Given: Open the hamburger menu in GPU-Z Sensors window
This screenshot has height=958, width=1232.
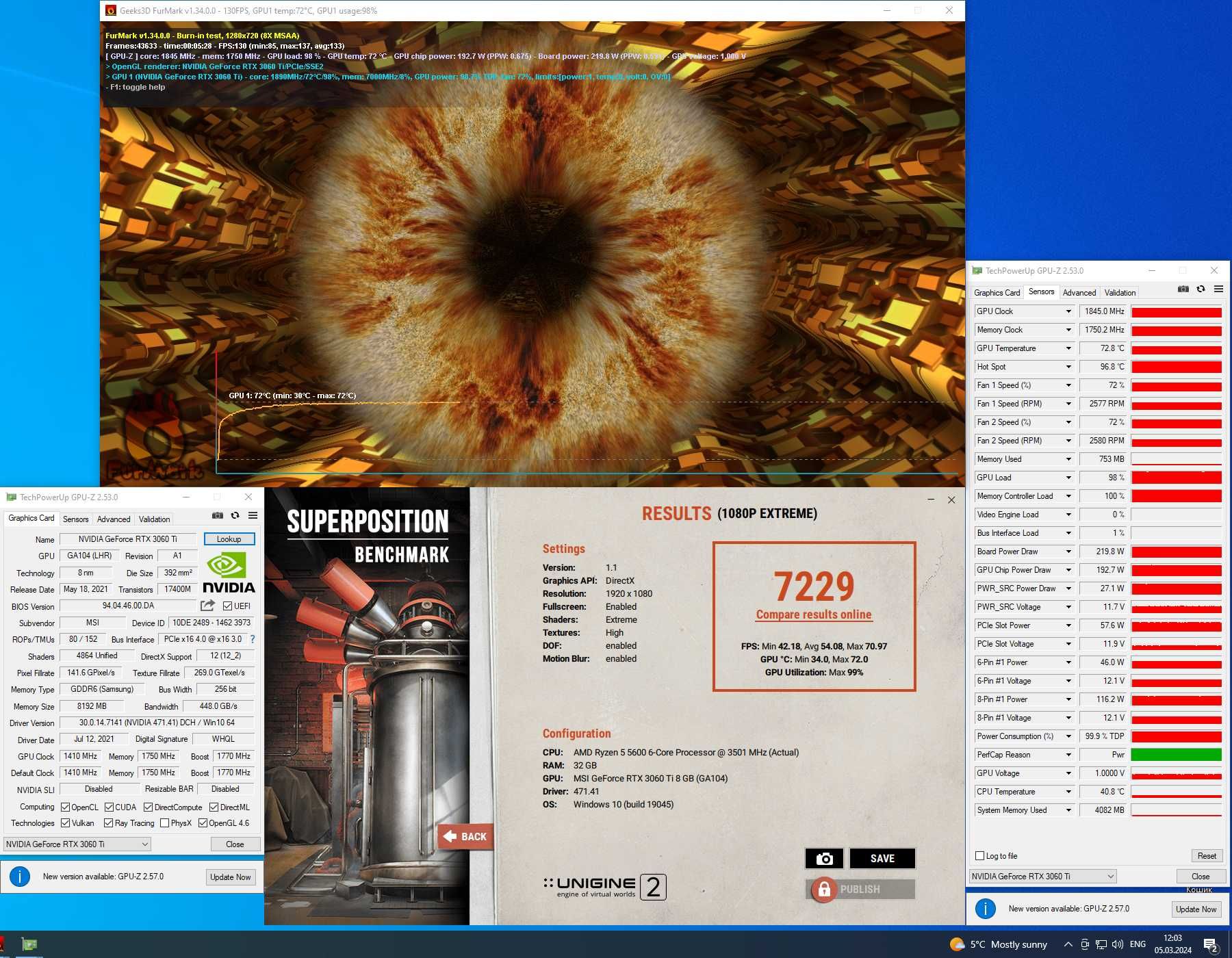Looking at the screenshot, I should [x=1219, y=289].
